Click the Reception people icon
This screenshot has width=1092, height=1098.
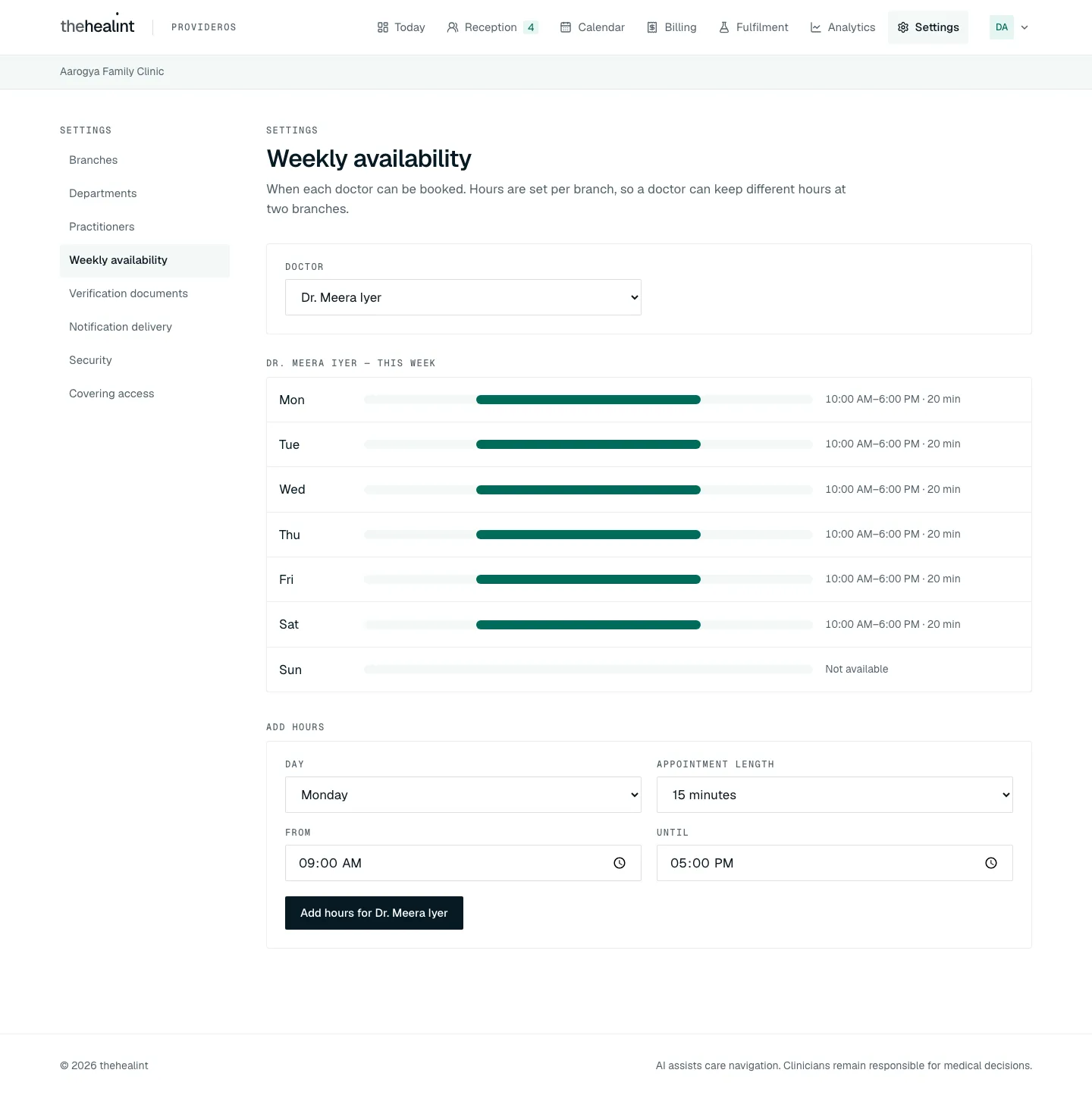coord(453,27)
